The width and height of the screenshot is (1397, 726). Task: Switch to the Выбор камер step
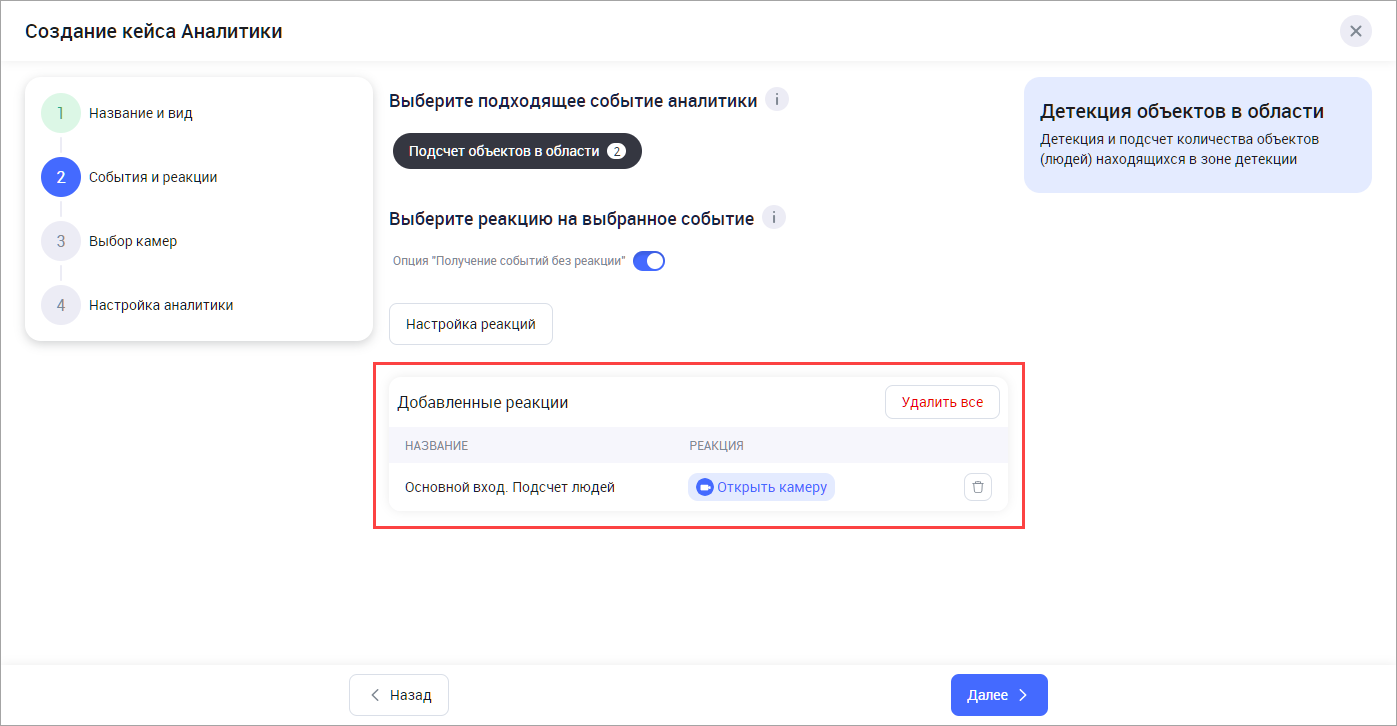coord(133,241)
